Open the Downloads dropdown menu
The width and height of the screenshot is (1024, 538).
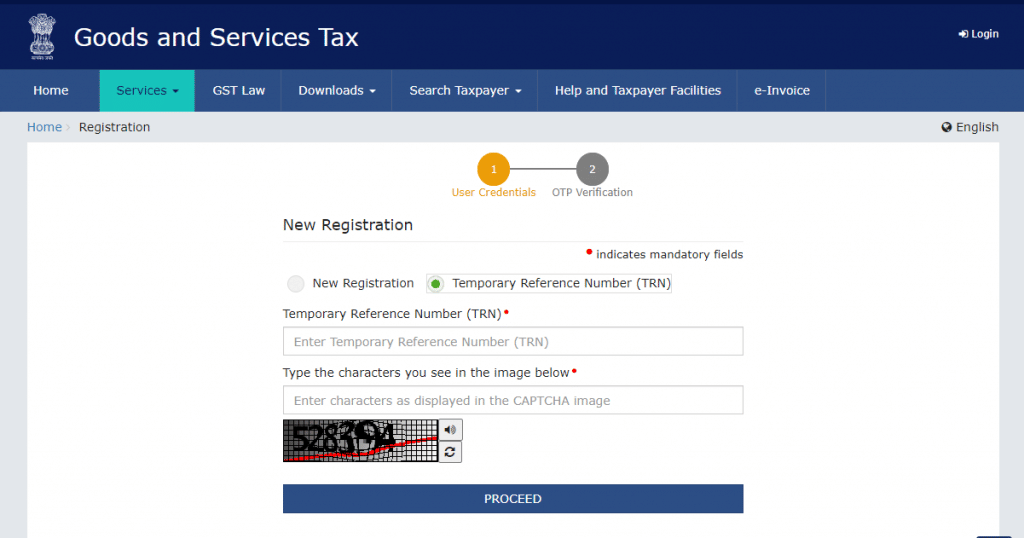[336, 91]
